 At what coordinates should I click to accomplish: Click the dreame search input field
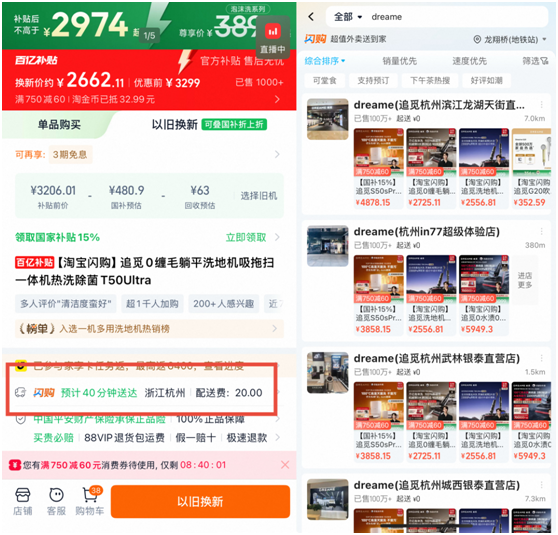456,17
